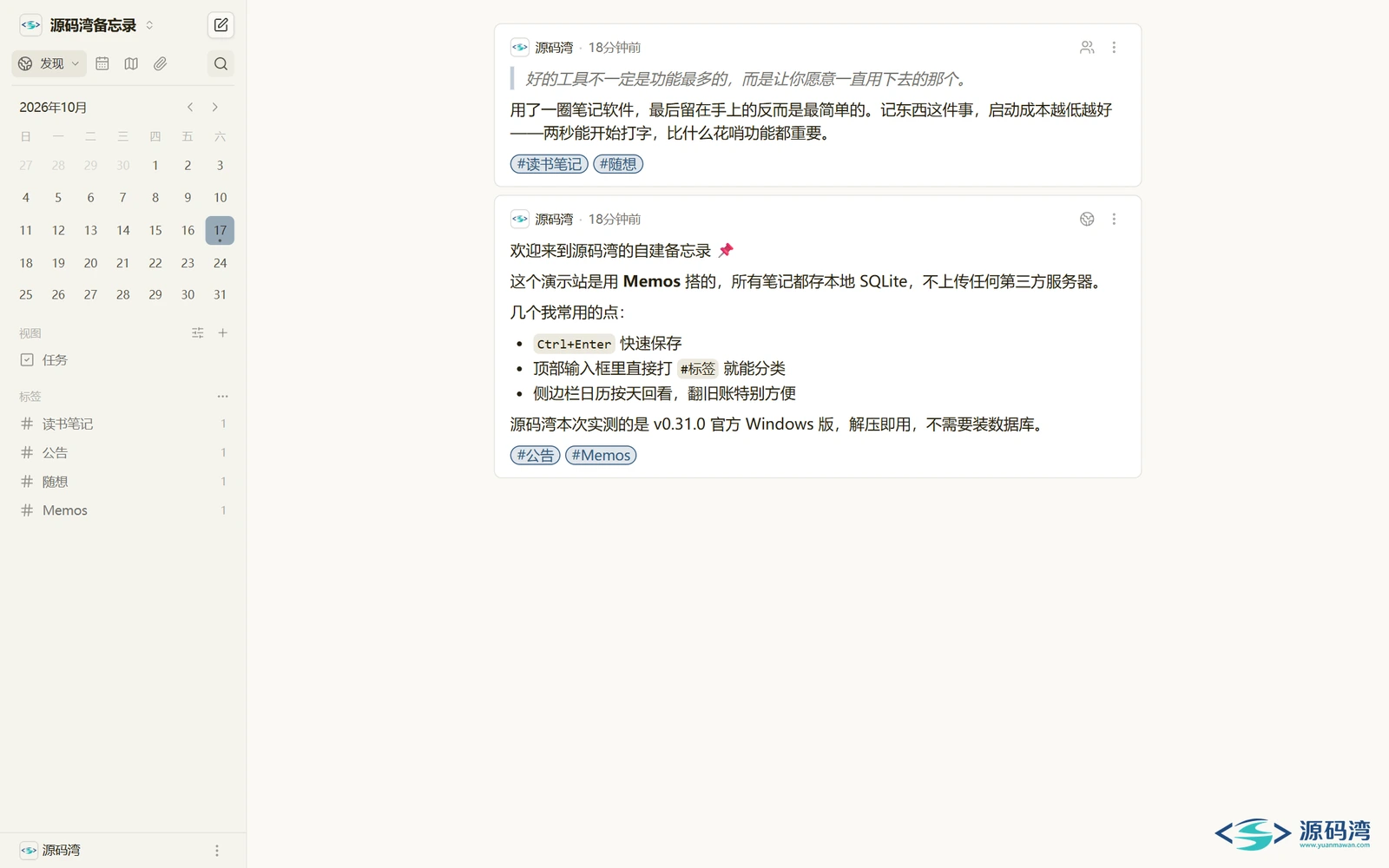Screen dimensions: 1389x868
Task: Select October 31 in the calendar
Action: 220,295
